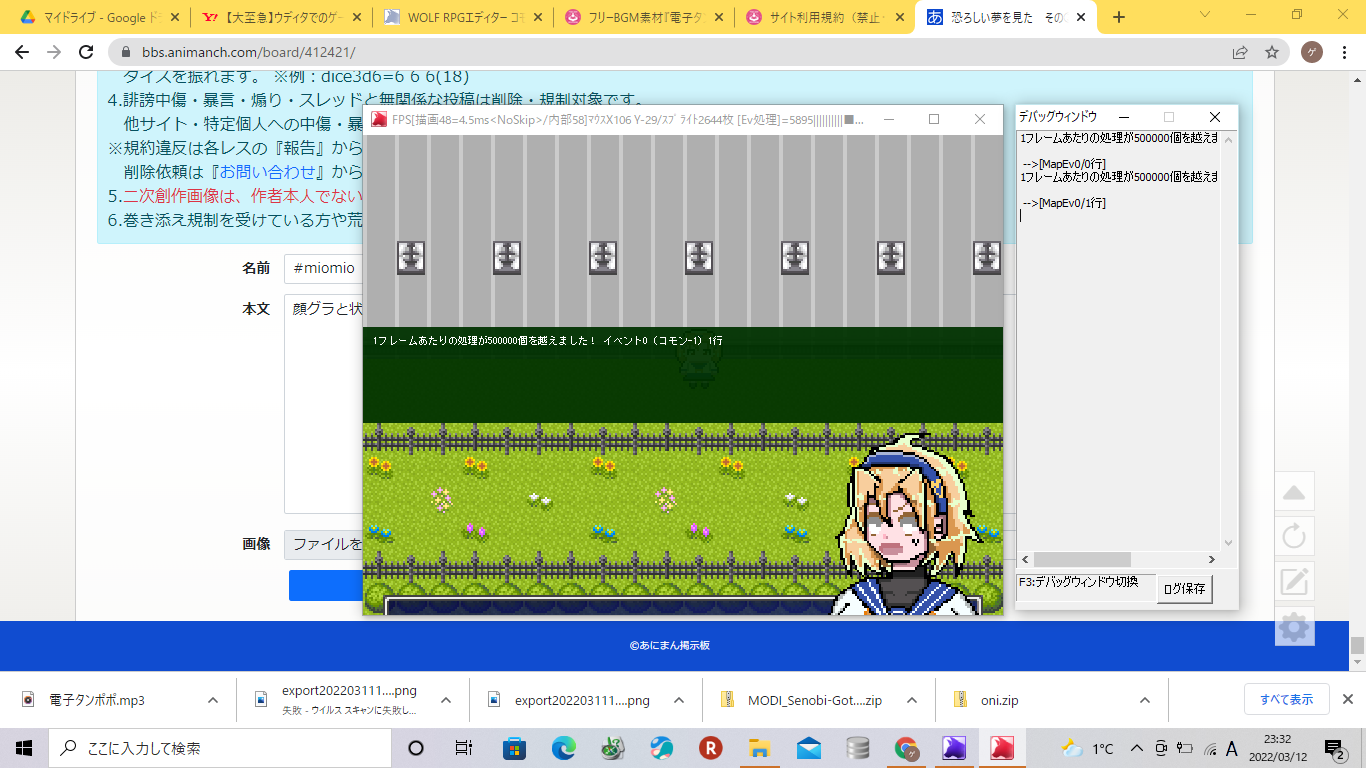Open the Chrome profile avatar
Image resolution: width=1366 pixels, height=768 pixels.
(x=1311, y=52)
